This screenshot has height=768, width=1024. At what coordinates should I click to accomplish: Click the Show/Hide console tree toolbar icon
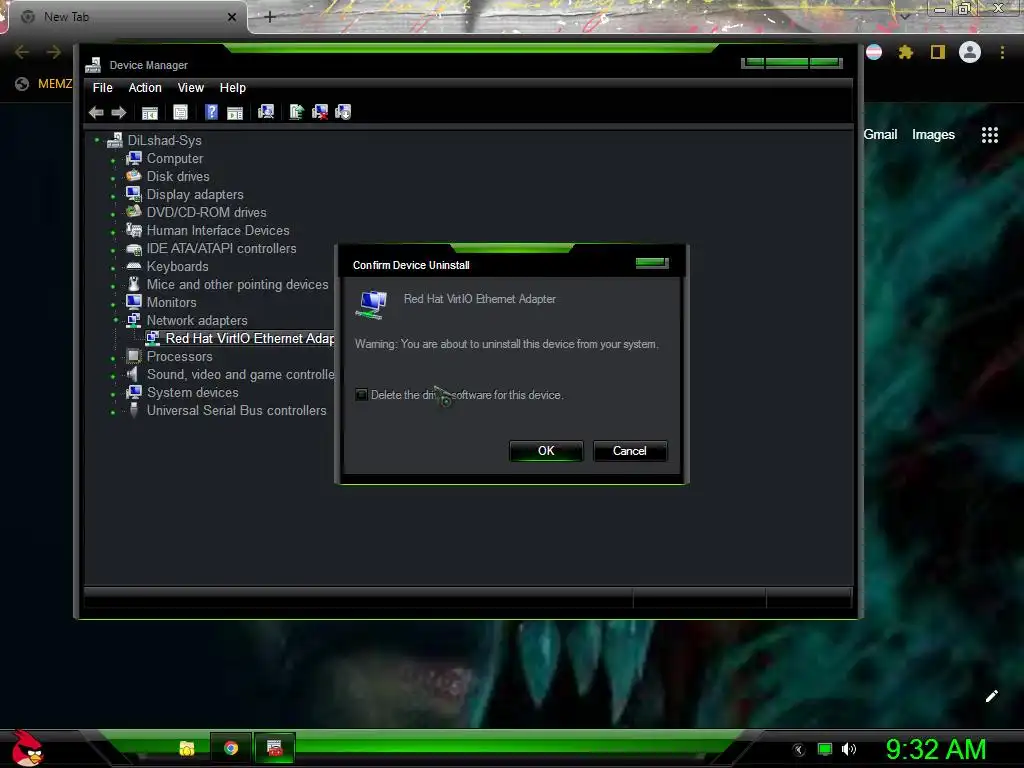[150, 112]
